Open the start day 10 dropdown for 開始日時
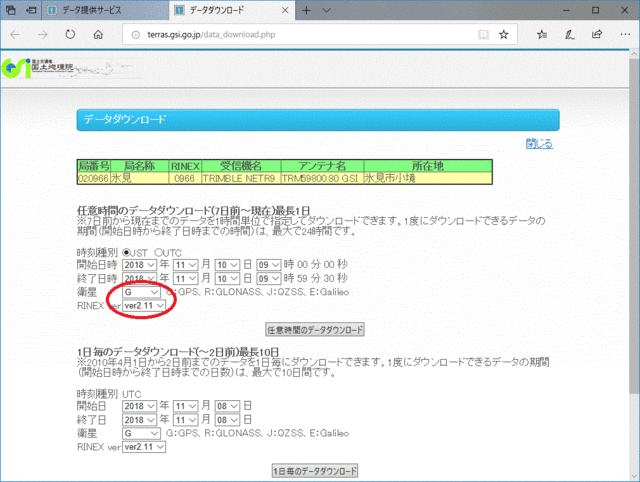 pos(227,265)
